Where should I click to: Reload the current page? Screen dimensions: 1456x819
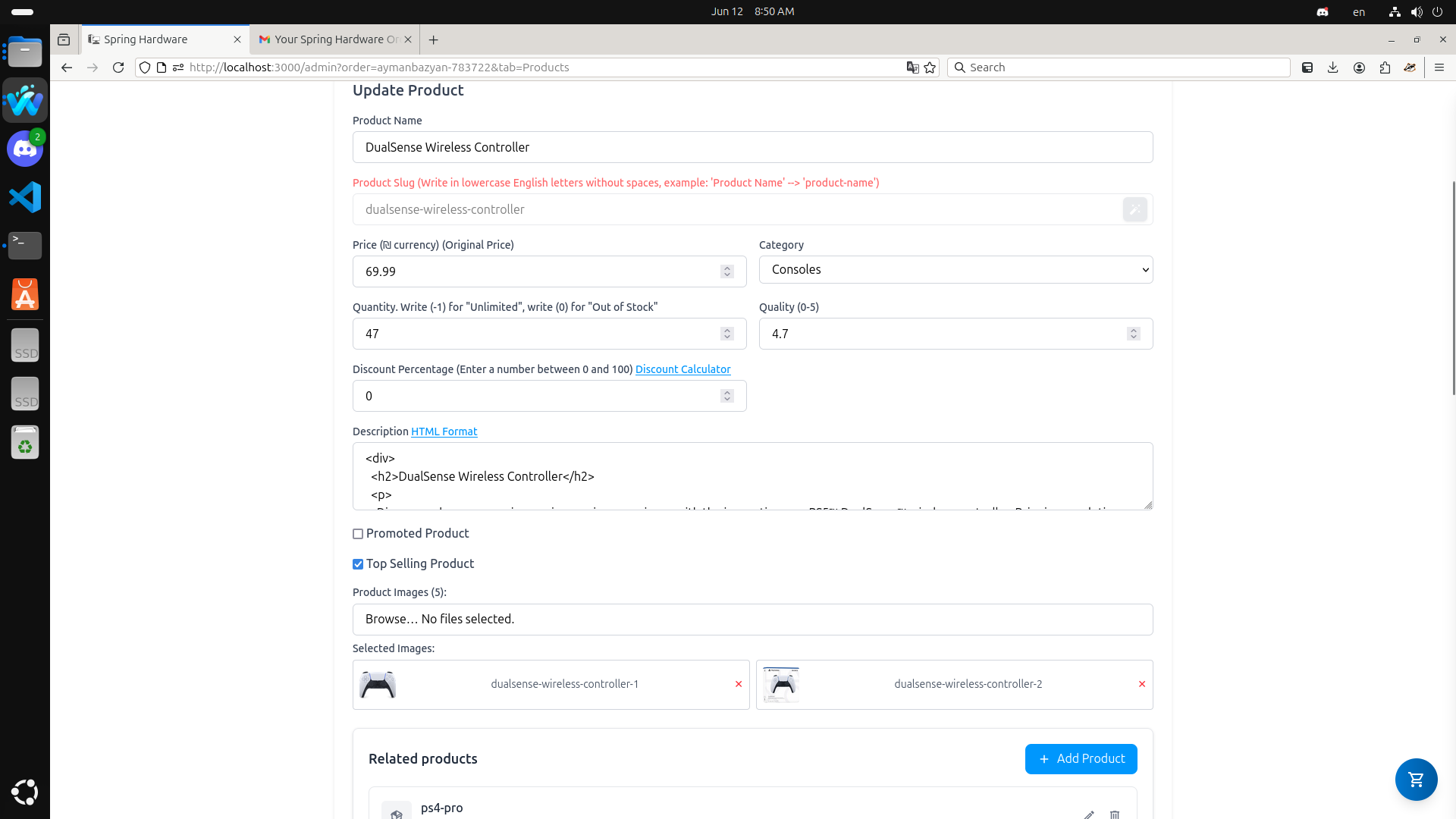point(118,67)
